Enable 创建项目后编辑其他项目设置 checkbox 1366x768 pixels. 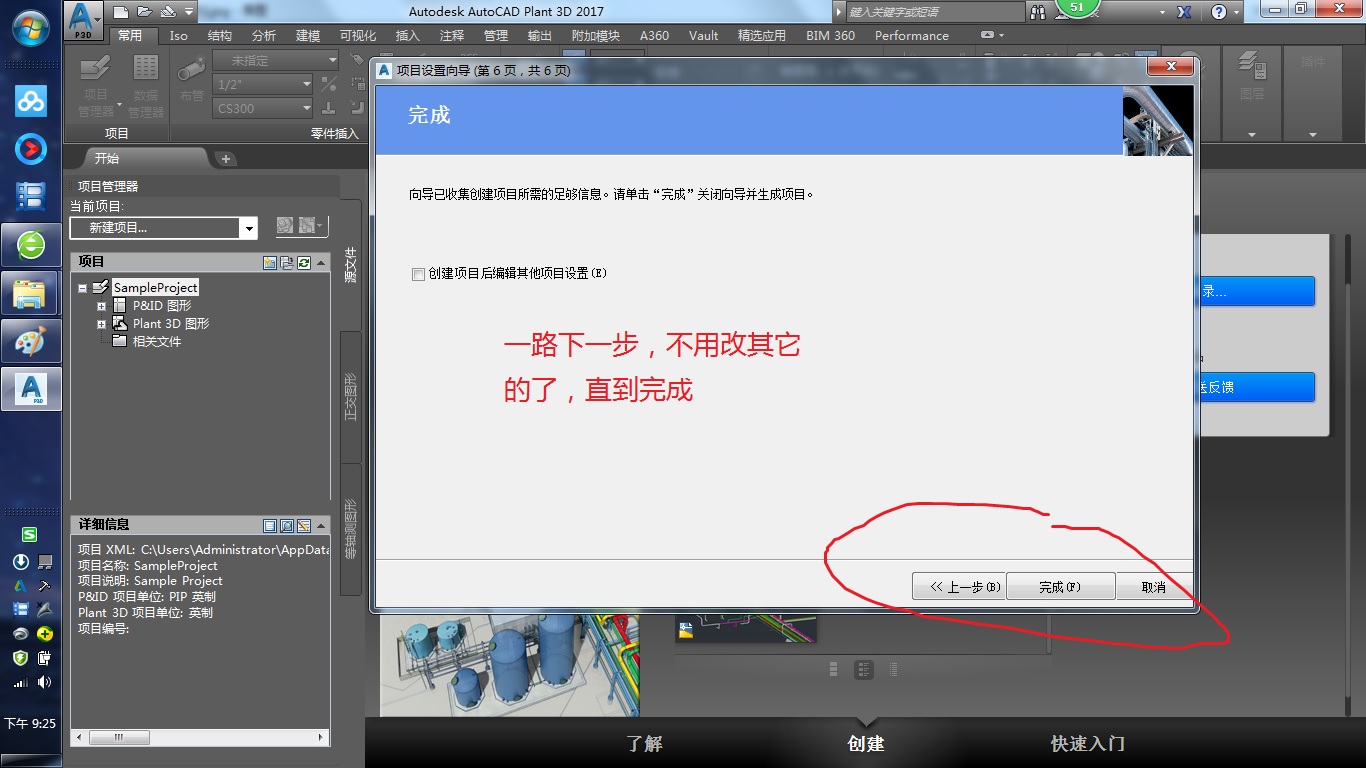pyautogui.click(x=418, y=274)
